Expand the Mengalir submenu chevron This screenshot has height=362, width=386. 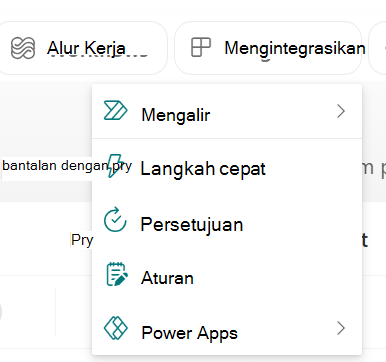[x=341, y=111]
